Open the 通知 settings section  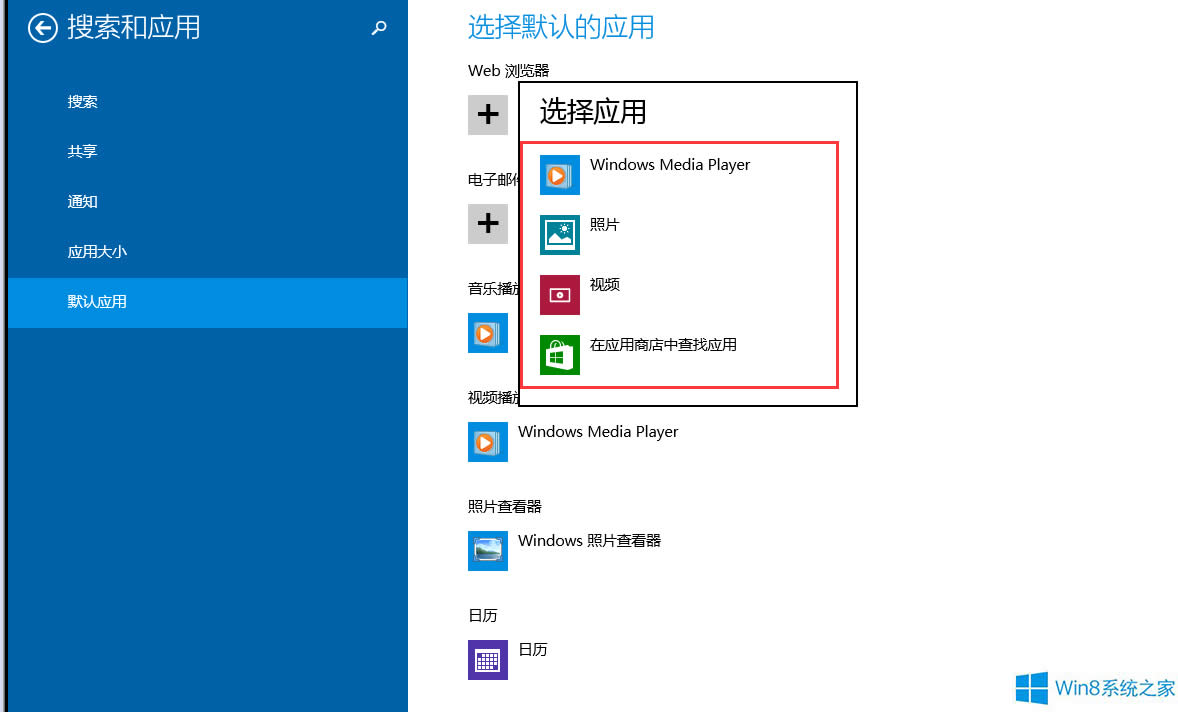pyautogui.click(x=82, y=201)
